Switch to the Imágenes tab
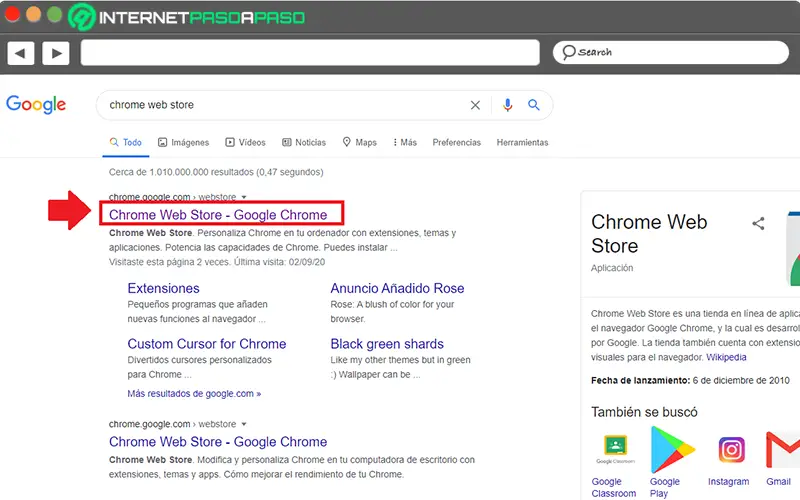800x500 pixels. (183, 142)
